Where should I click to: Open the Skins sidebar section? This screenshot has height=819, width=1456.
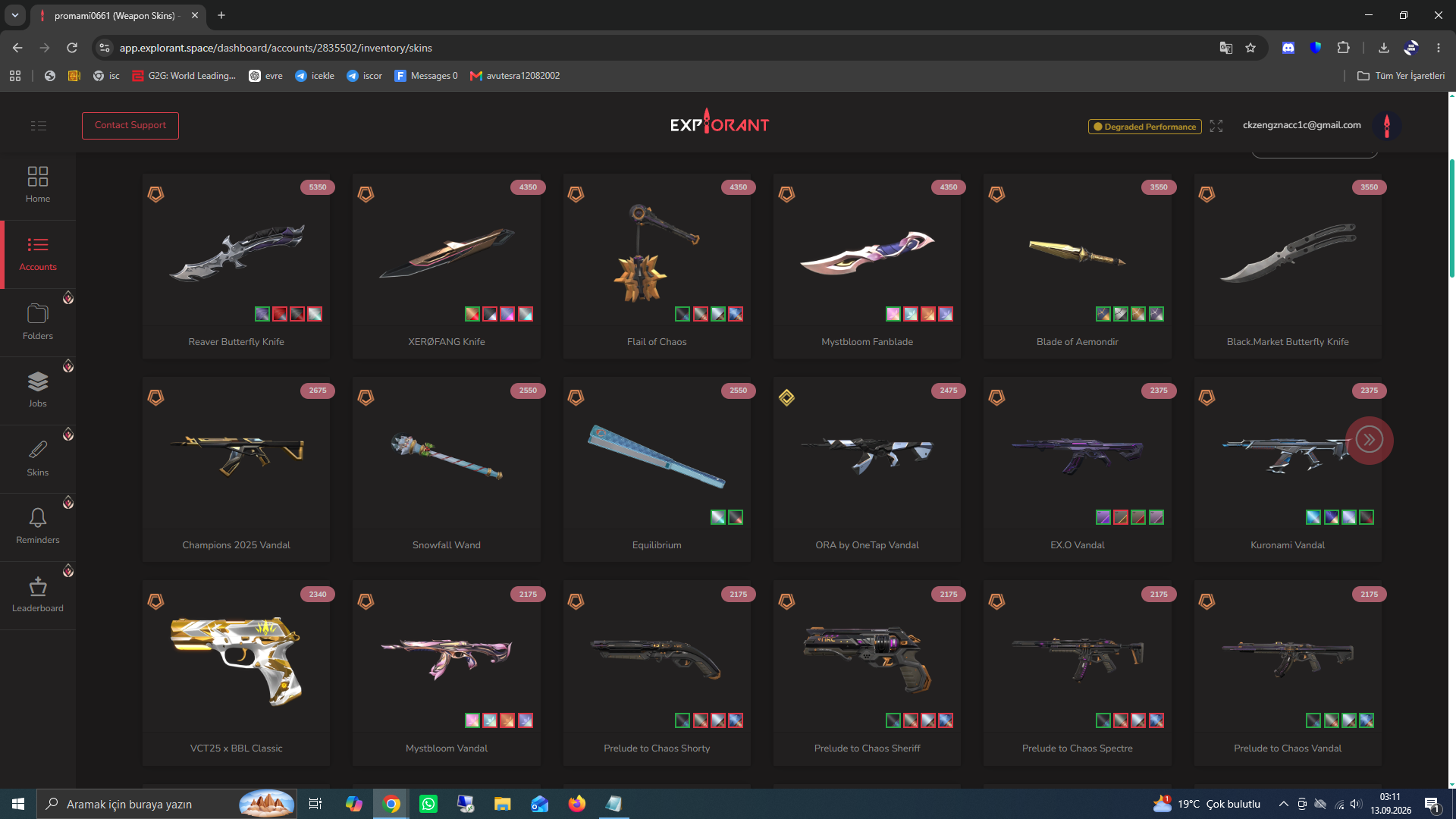tap(38, 458)
